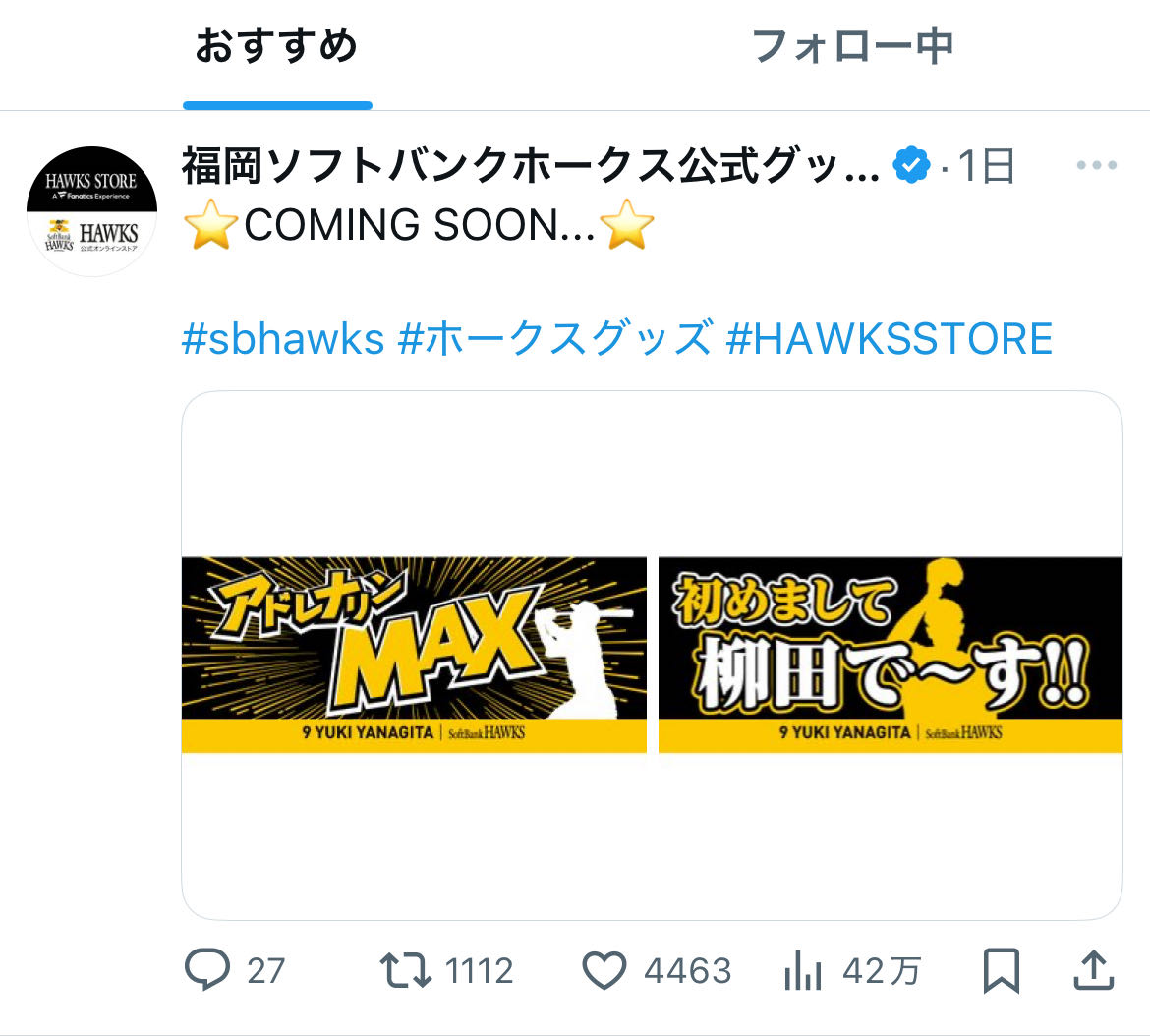Open the reply speech bubble icon
1150x1036 pixels.
(x=207, y=969)
